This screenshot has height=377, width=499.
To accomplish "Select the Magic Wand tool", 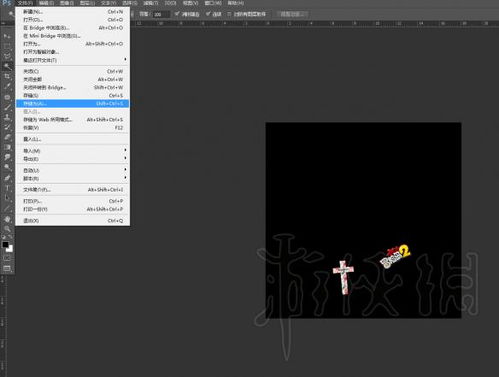I will click(7, 66).
